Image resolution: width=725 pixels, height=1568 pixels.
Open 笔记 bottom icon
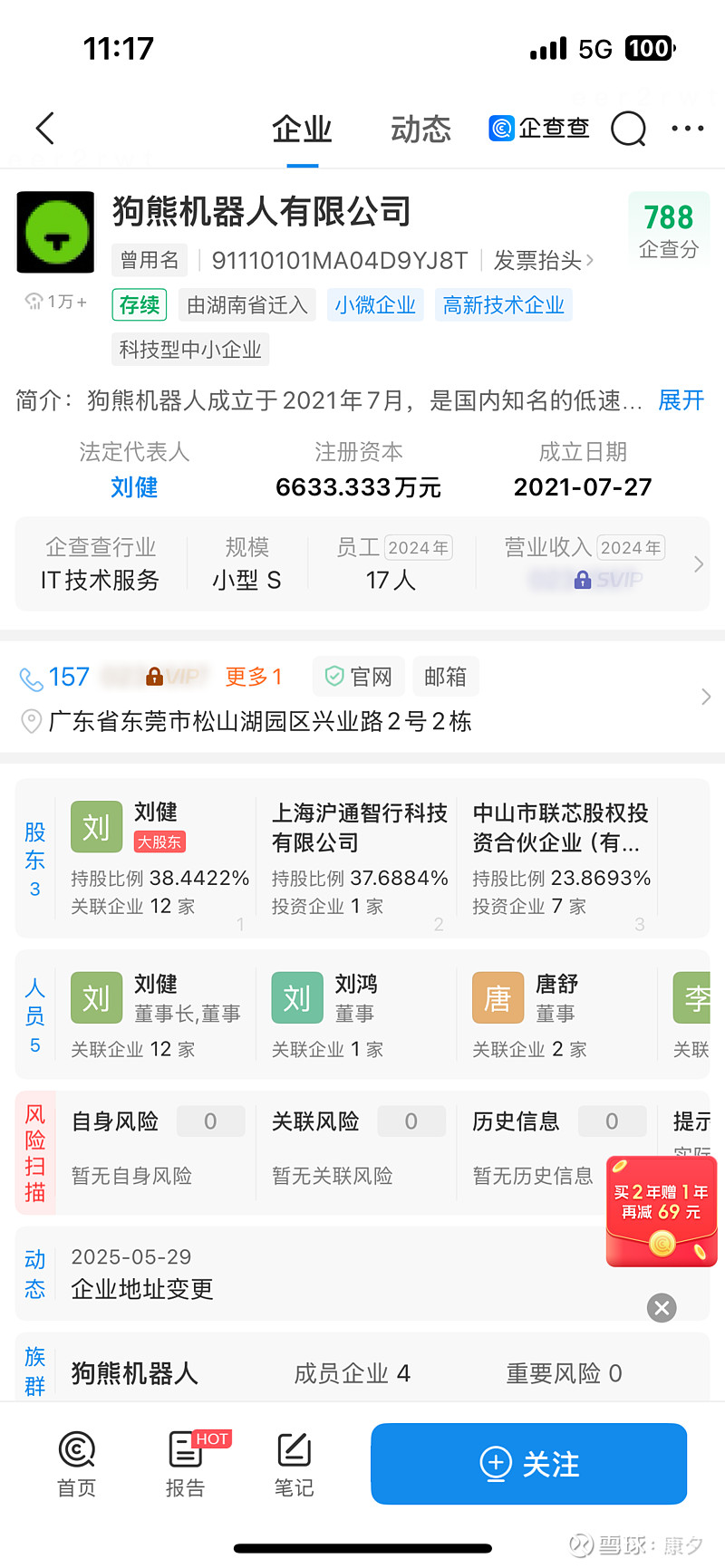point(294,1463)
